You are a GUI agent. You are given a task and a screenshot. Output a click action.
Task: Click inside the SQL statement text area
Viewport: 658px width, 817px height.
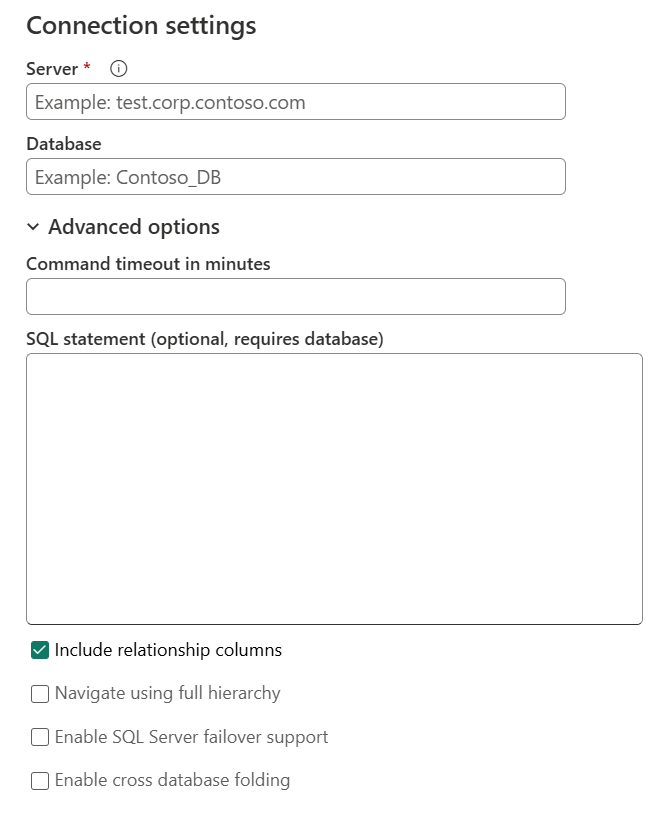[x=334, y=485]
